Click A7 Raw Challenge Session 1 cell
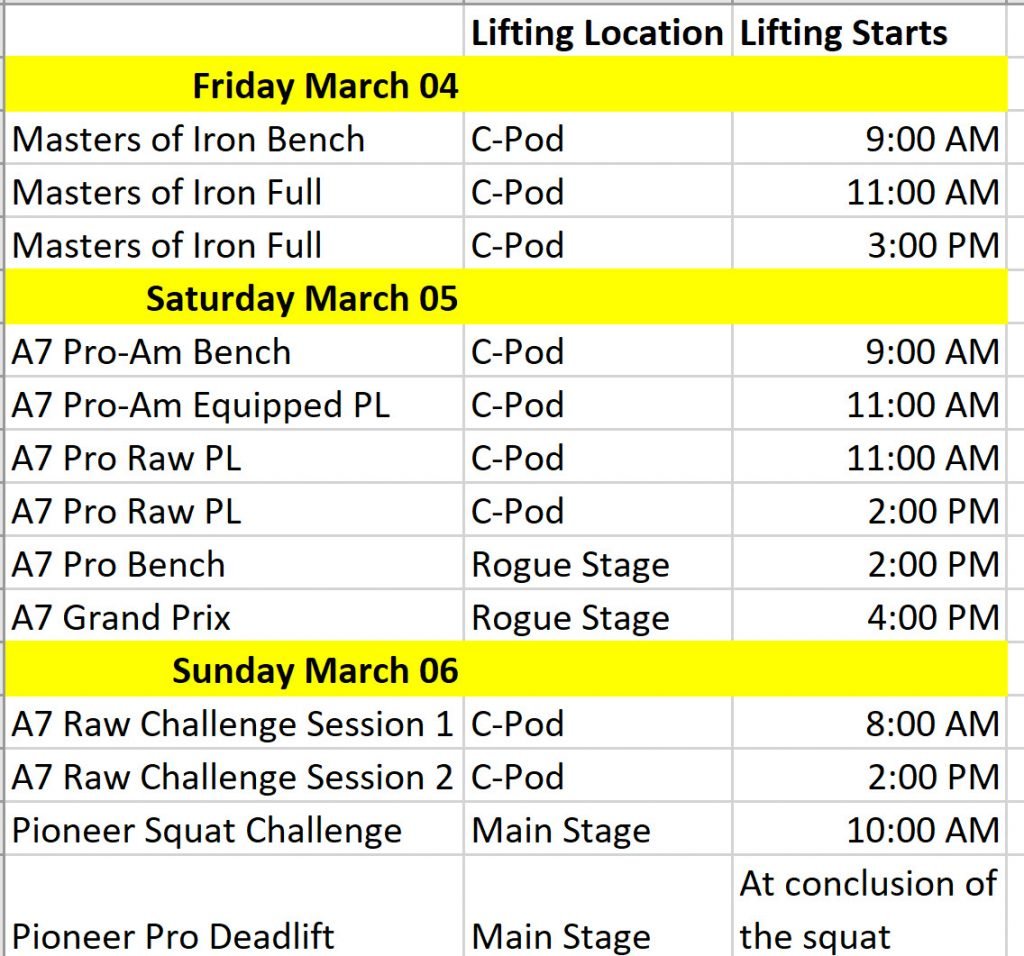The width and height of the screenshot is (1024, 956). click(x=234, y=723)
